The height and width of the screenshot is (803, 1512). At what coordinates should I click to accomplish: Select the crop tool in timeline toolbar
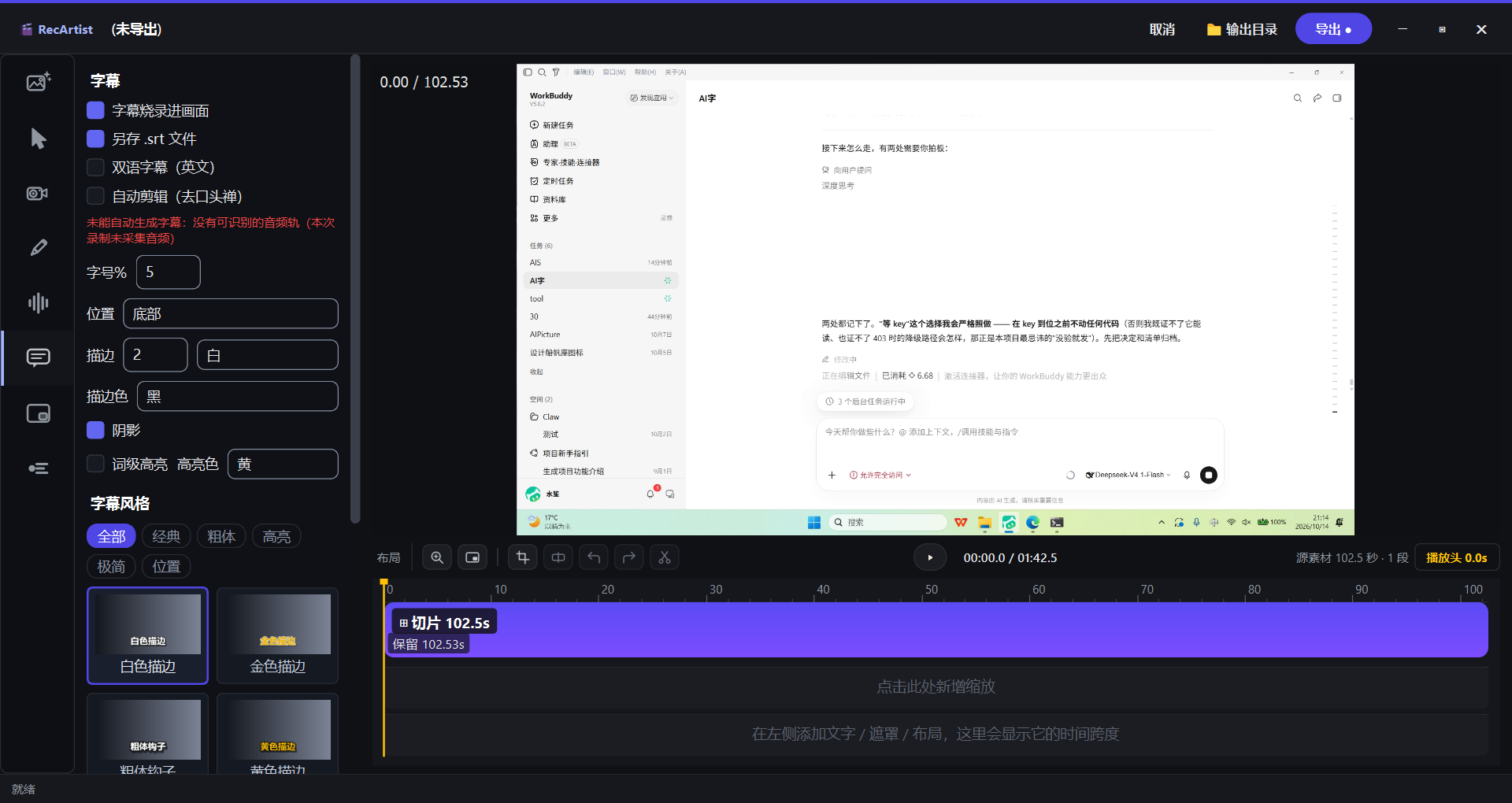[523, 557]
